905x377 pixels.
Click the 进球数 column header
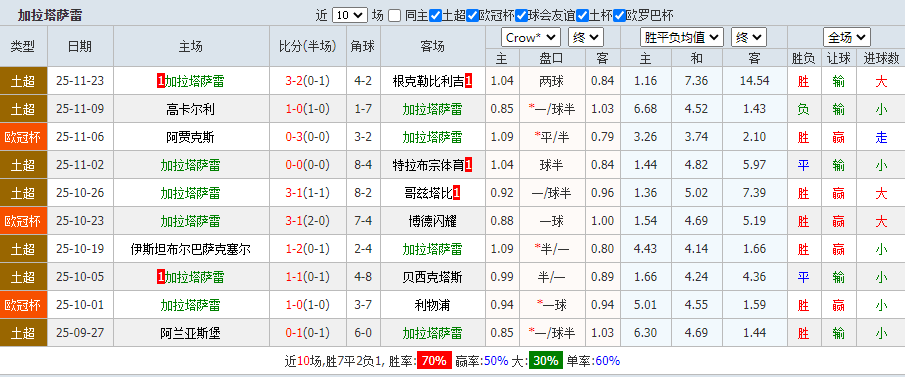(881, 58)
